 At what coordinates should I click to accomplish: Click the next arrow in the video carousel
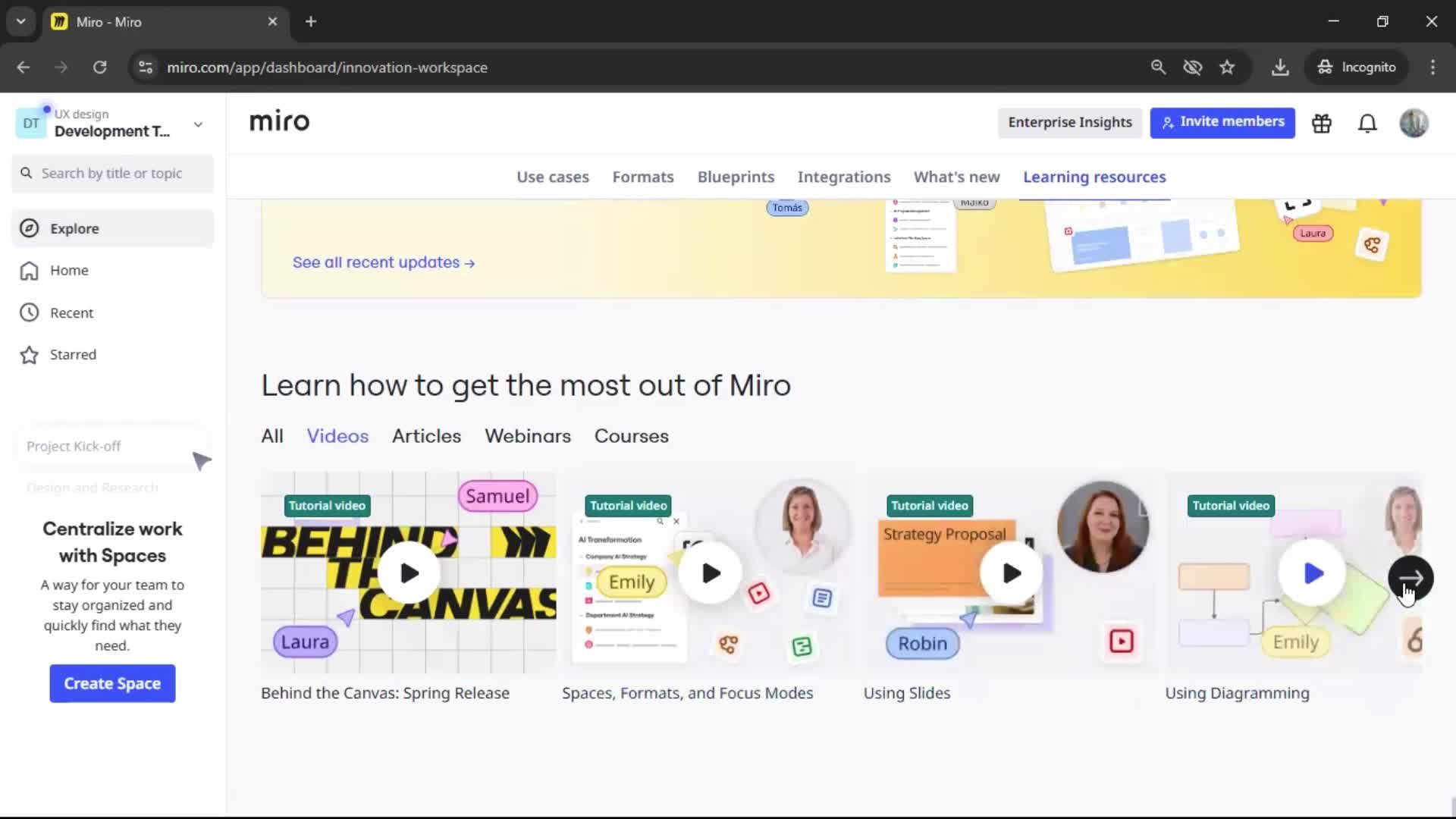tap(1410, 579)
